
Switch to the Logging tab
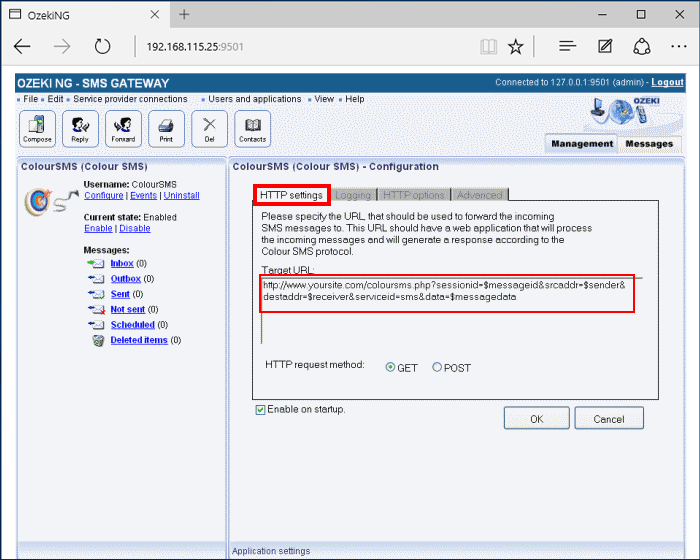pos(353,195)
